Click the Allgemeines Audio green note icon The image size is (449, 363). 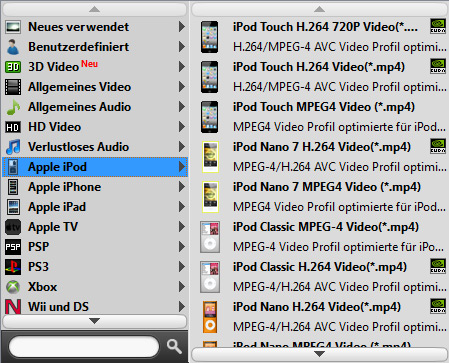coord(13,107)
